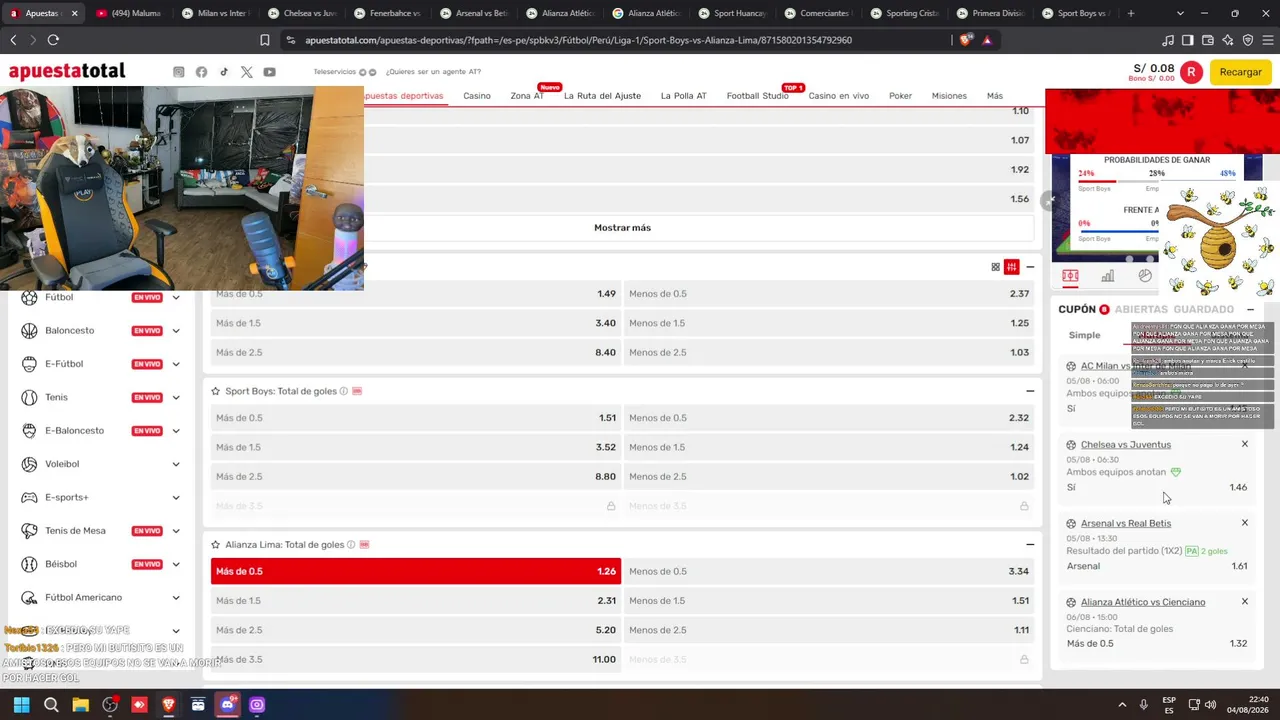Image resolution: width=1280 pixels, height=720 pixels.
Task: Collapse the Alianza Lima: Total de goles market
Action: pos(1030,545)
